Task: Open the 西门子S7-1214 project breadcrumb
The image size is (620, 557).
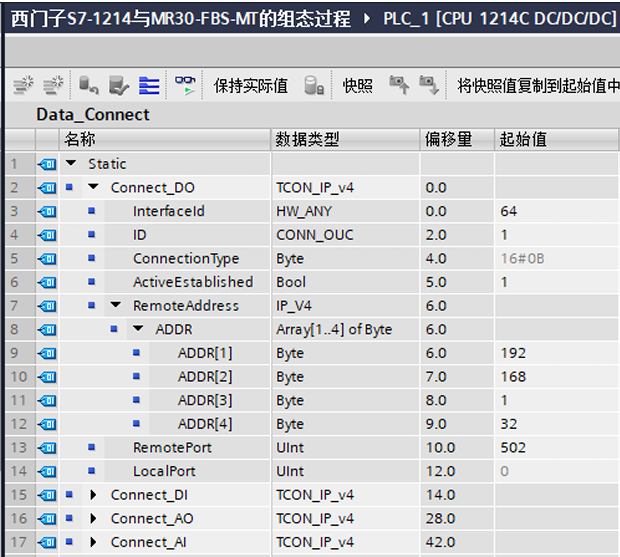Action: coord(181,18)
